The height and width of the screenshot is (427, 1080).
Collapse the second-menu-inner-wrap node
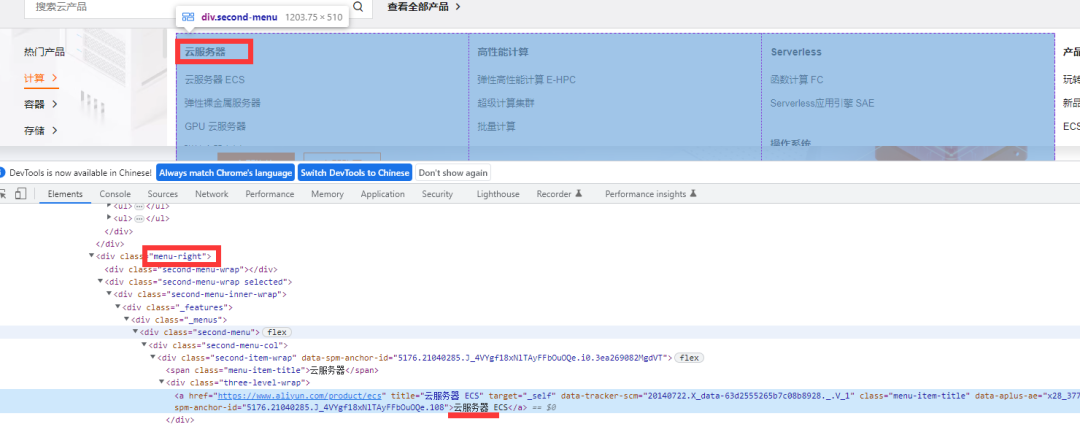(110, 294)
